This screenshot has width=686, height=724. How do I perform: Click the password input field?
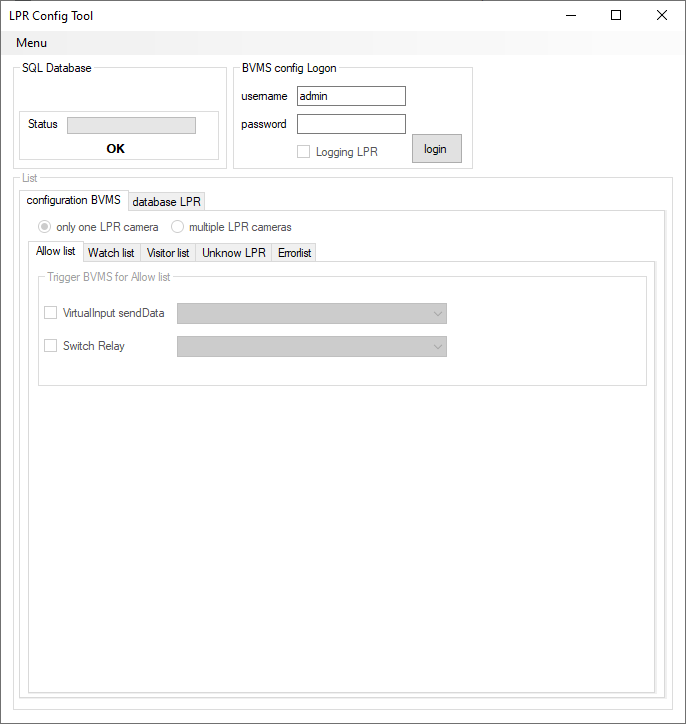[351, 124]
